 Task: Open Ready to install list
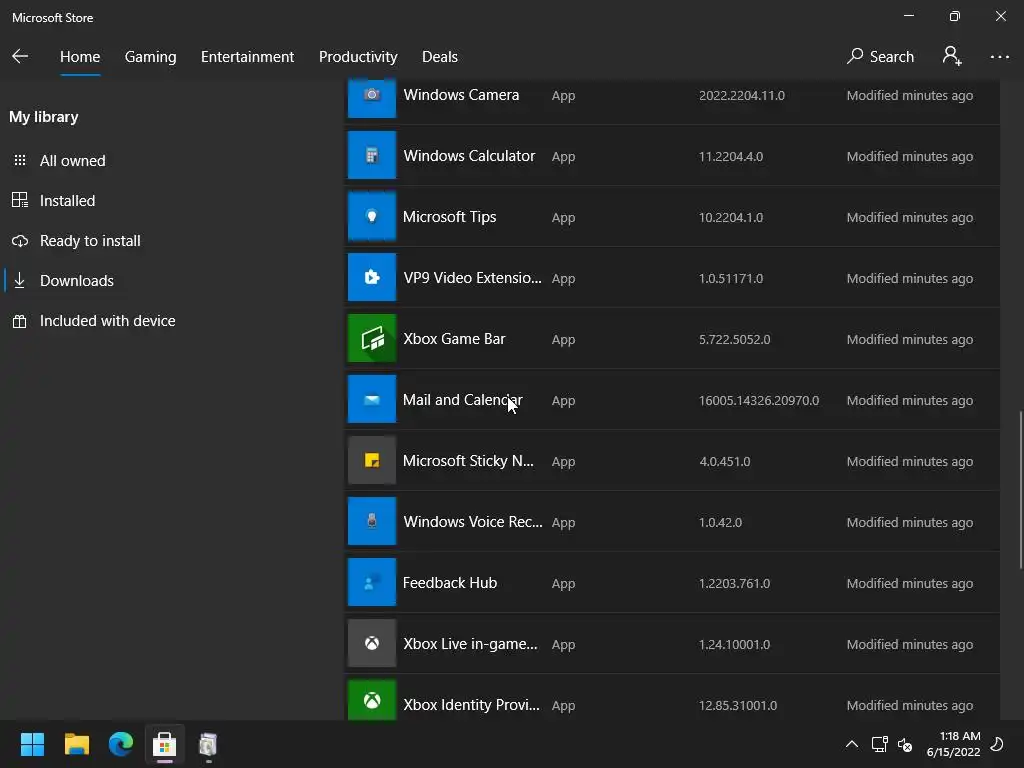[x=90, y=241]
